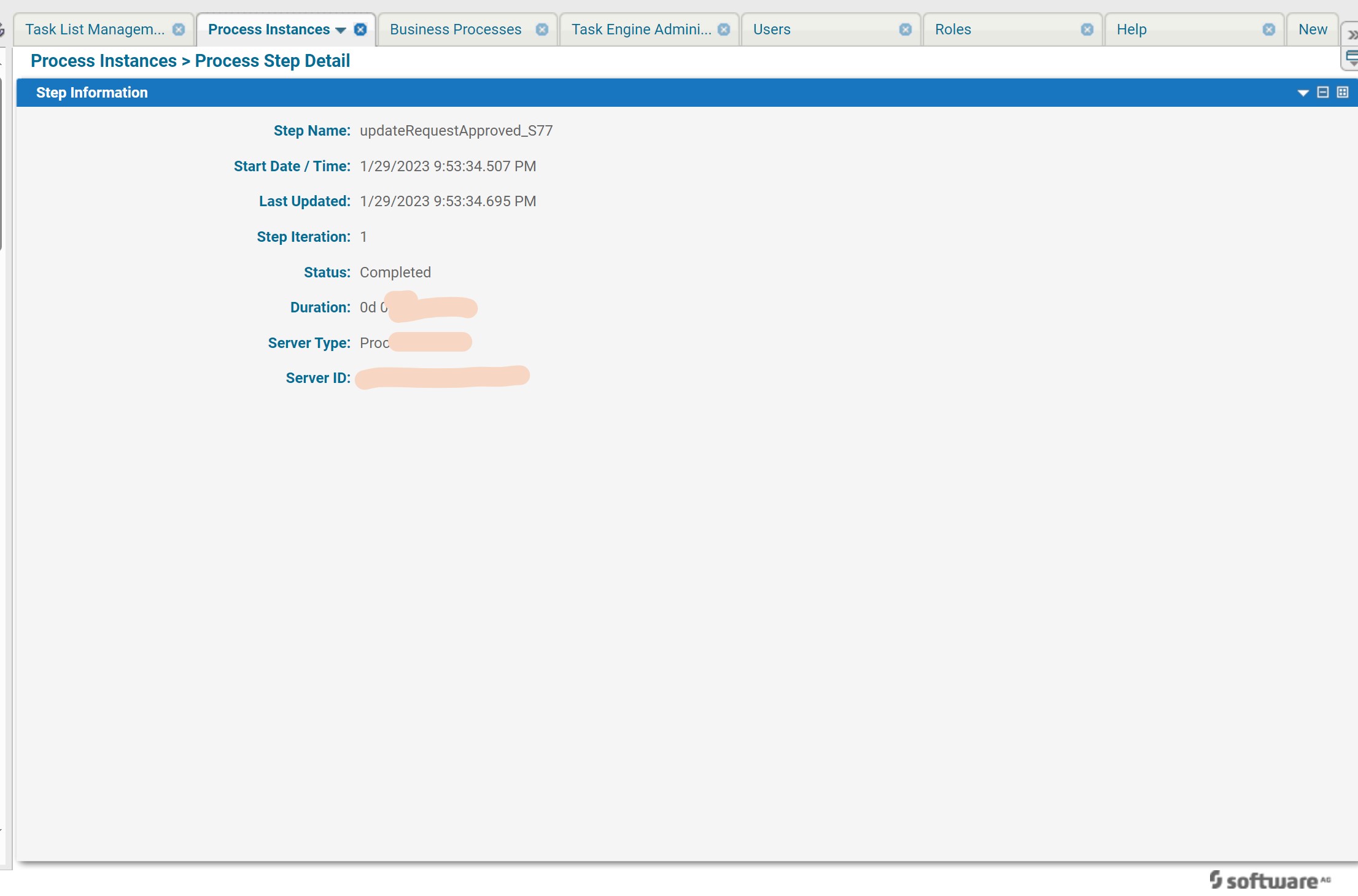Close the Task List Management tab
Image resolution: width=1358 pixels, height=896 pixels.
pos(179,29)
